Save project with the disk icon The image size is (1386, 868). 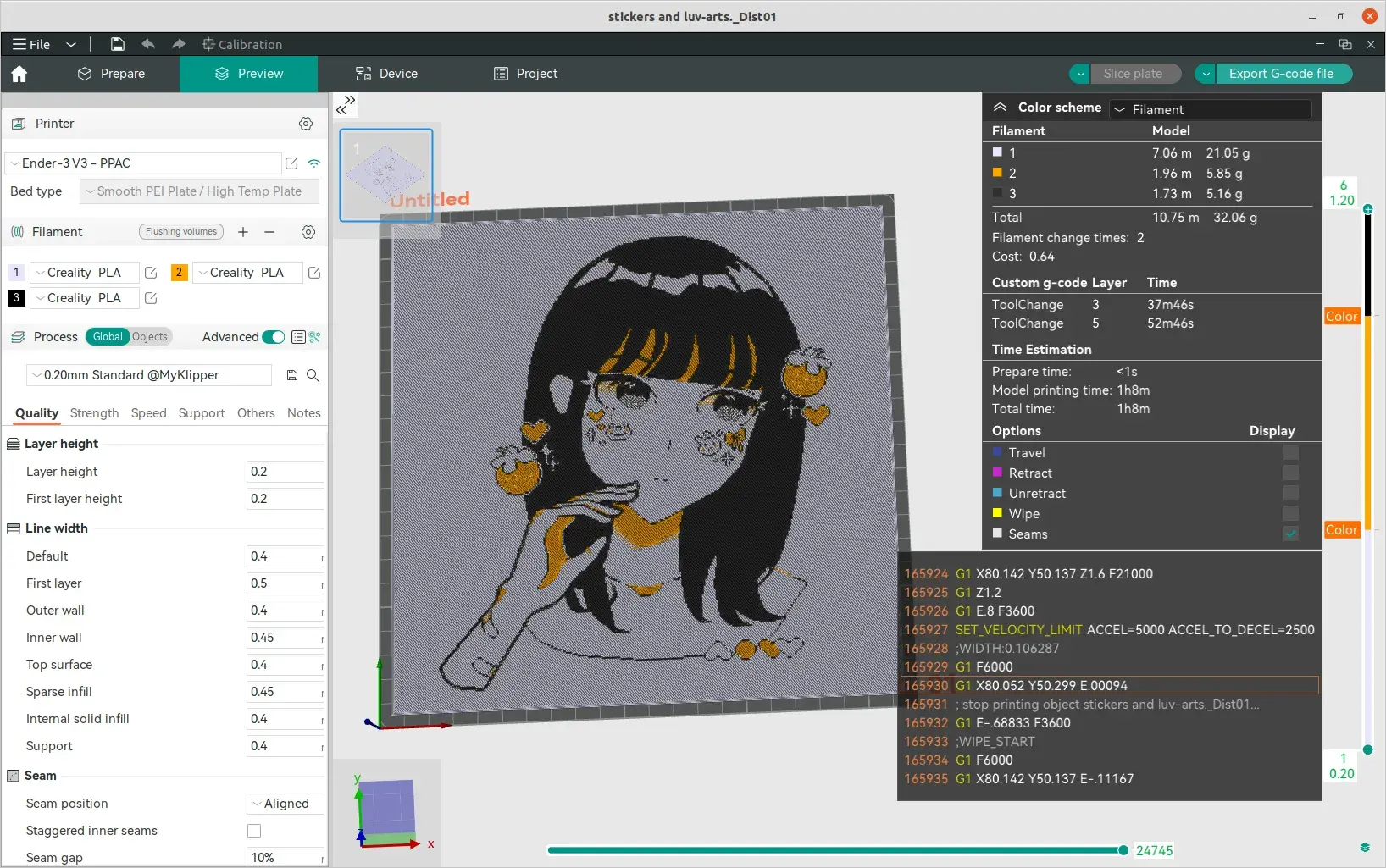(118, 44)
